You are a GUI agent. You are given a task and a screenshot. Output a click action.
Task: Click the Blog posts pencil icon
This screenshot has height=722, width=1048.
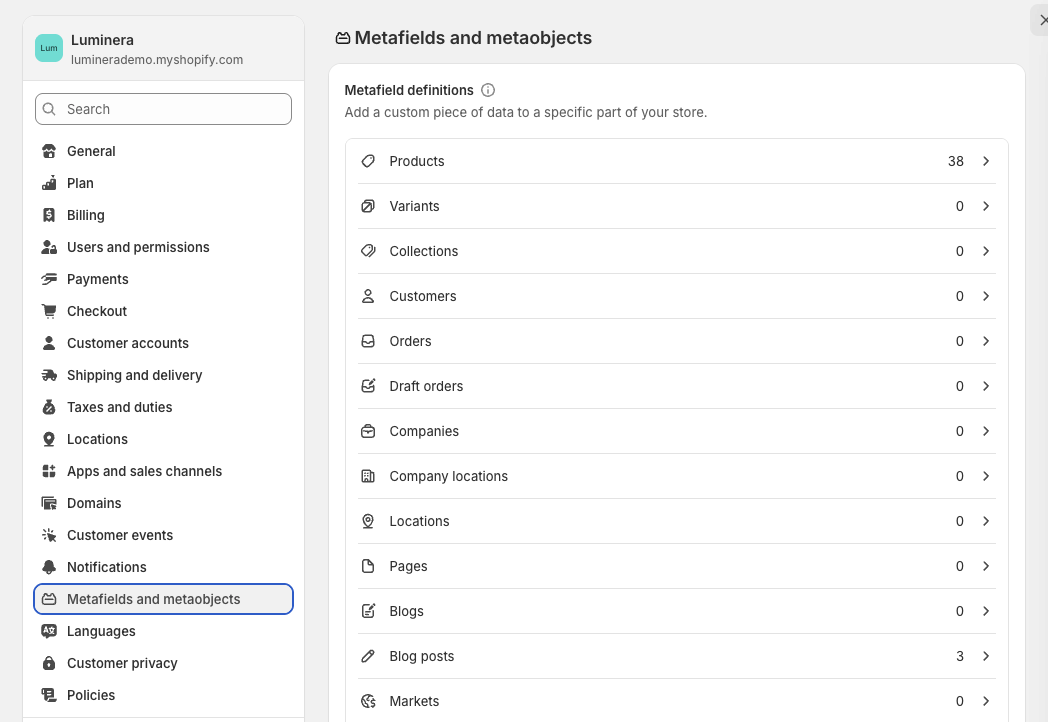pyautogui.click(x=367, y=656)
